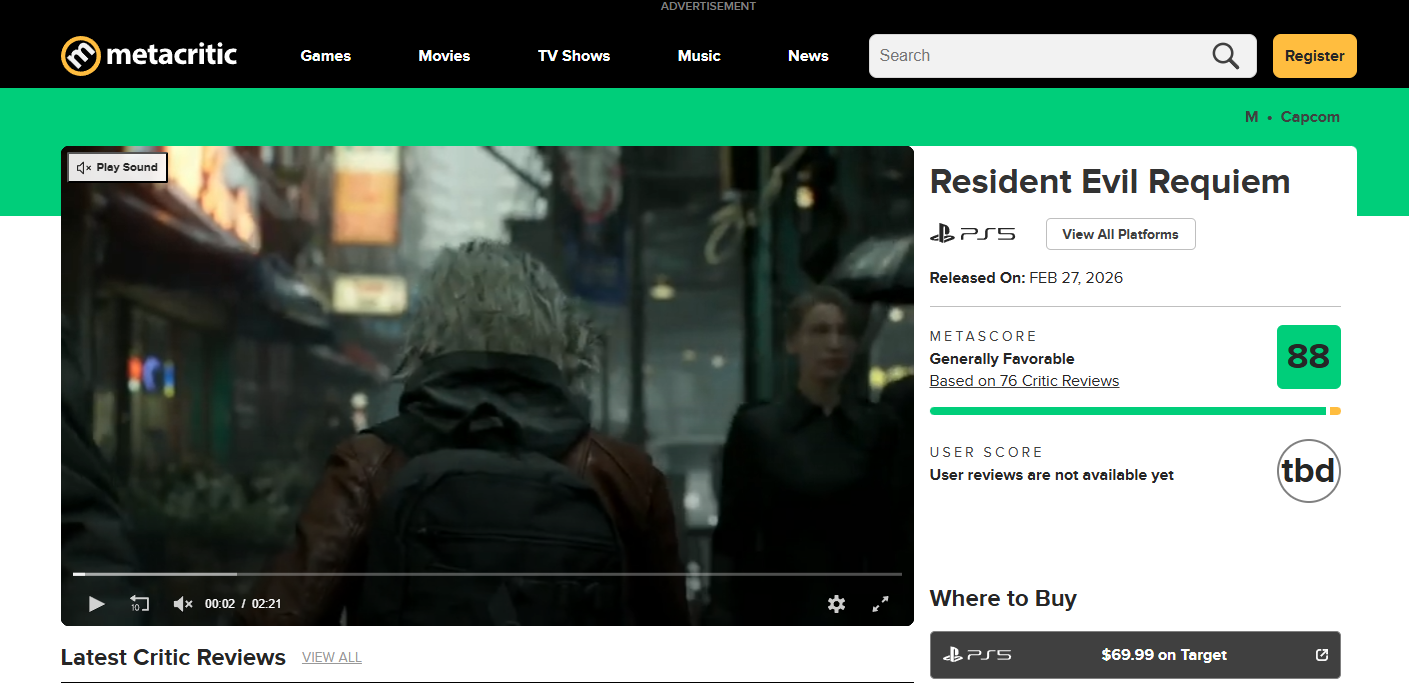Click the Register button

(1314, 55)
